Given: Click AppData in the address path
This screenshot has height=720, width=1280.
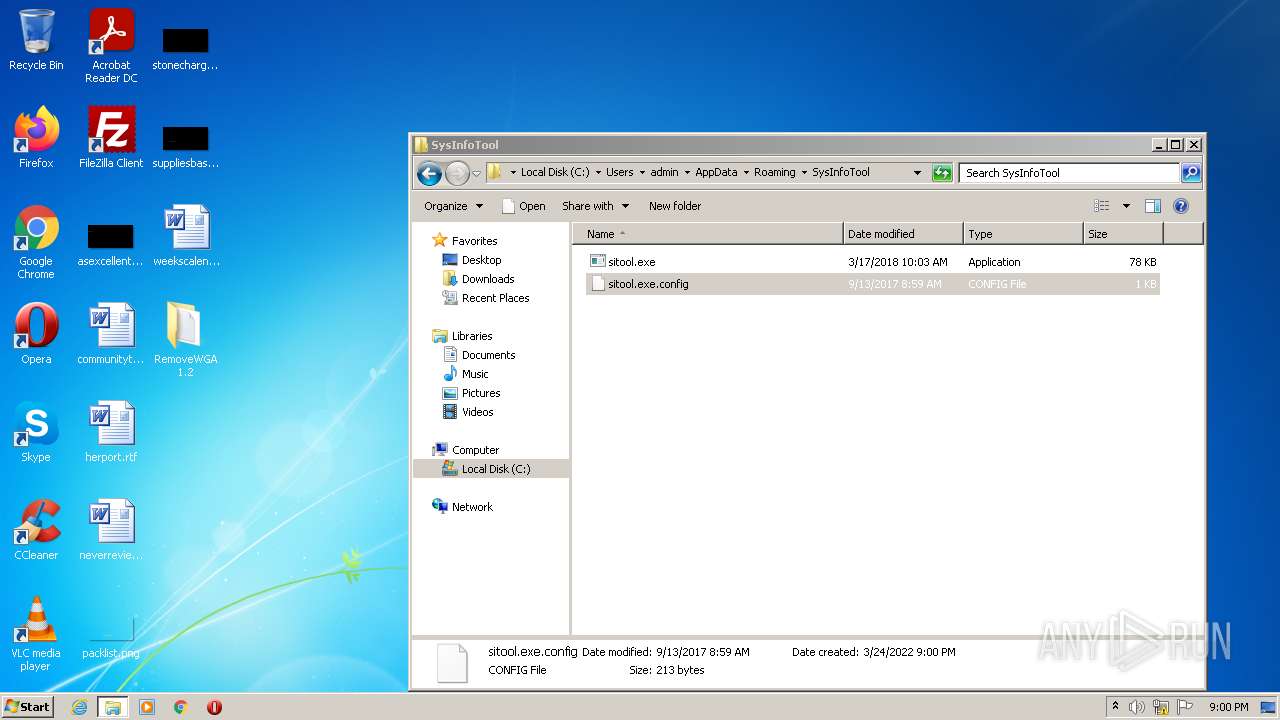Looking at the screenshot, I should tap(716, 173).
